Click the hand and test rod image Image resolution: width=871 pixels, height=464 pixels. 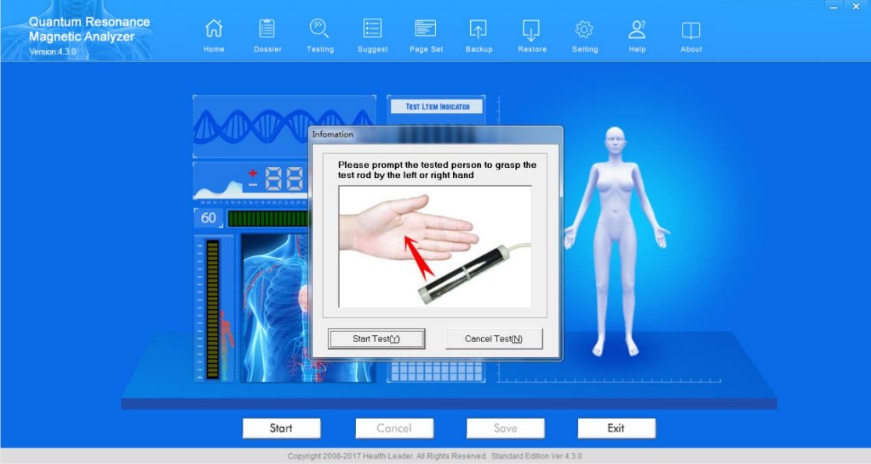point(435,246)
